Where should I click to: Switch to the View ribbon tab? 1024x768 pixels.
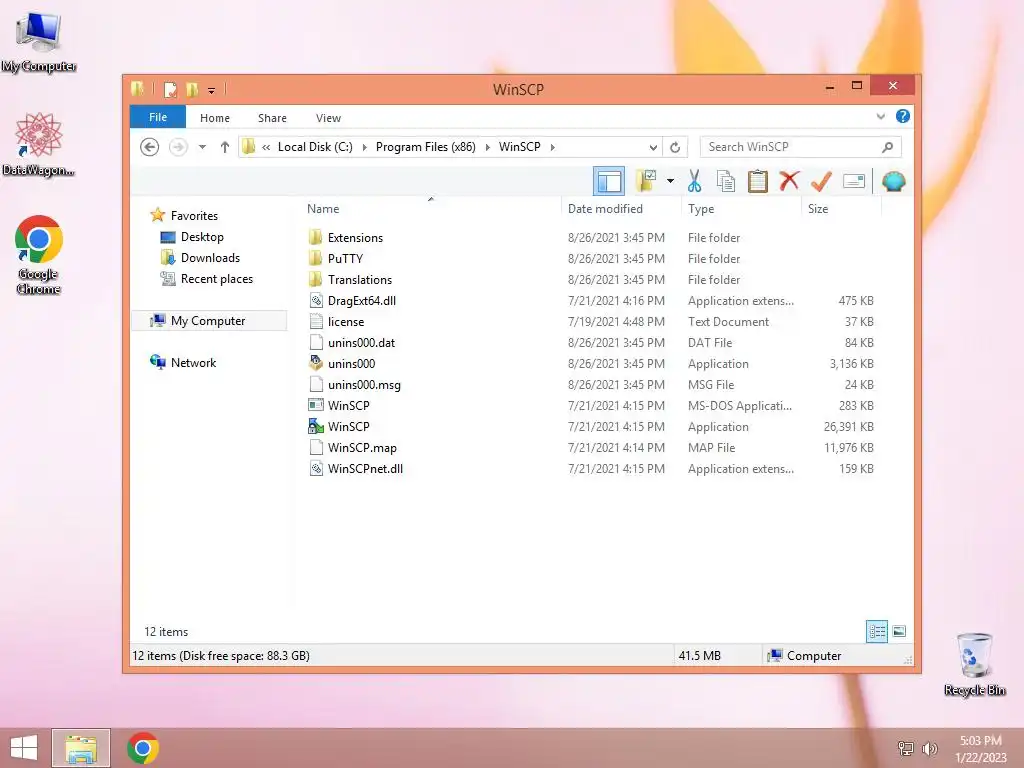[328, 118]
